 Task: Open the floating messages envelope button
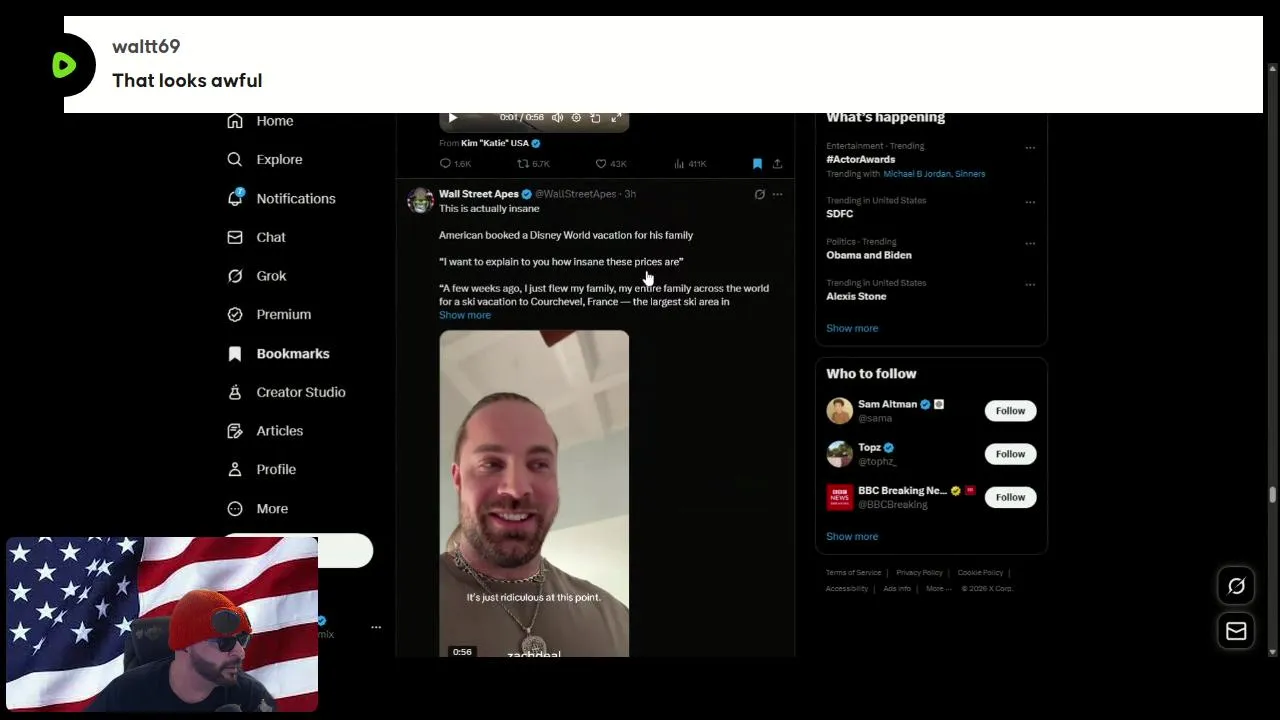1236,631
